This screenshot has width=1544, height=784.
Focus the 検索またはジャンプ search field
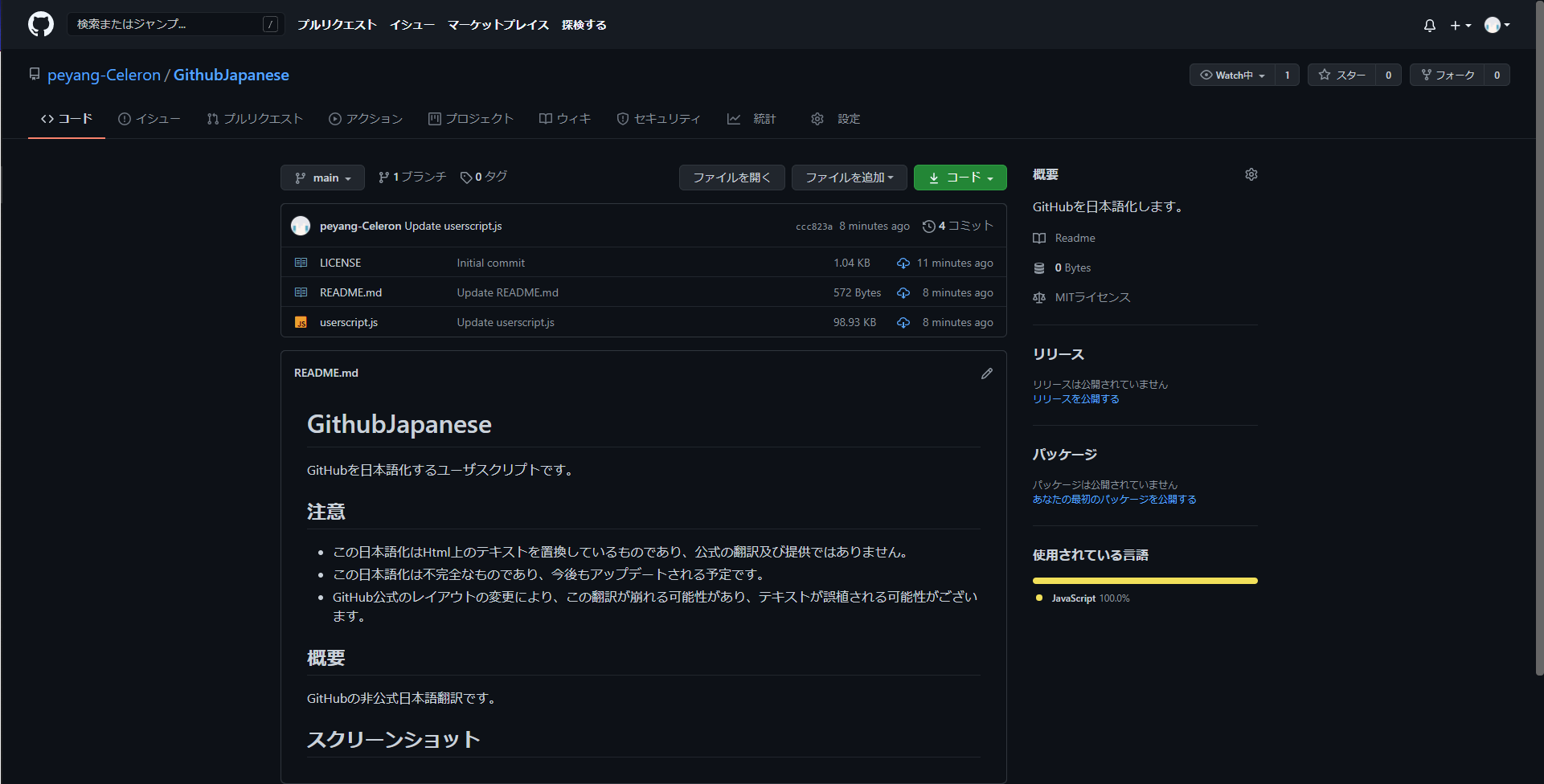tap(176, 24)
